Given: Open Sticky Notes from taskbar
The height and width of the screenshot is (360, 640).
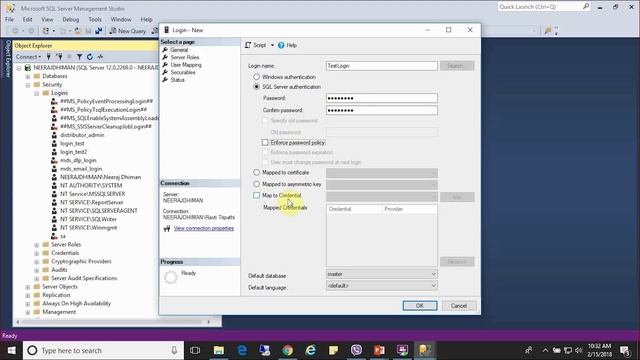Looking at the screenshot, I should point(333,350).
